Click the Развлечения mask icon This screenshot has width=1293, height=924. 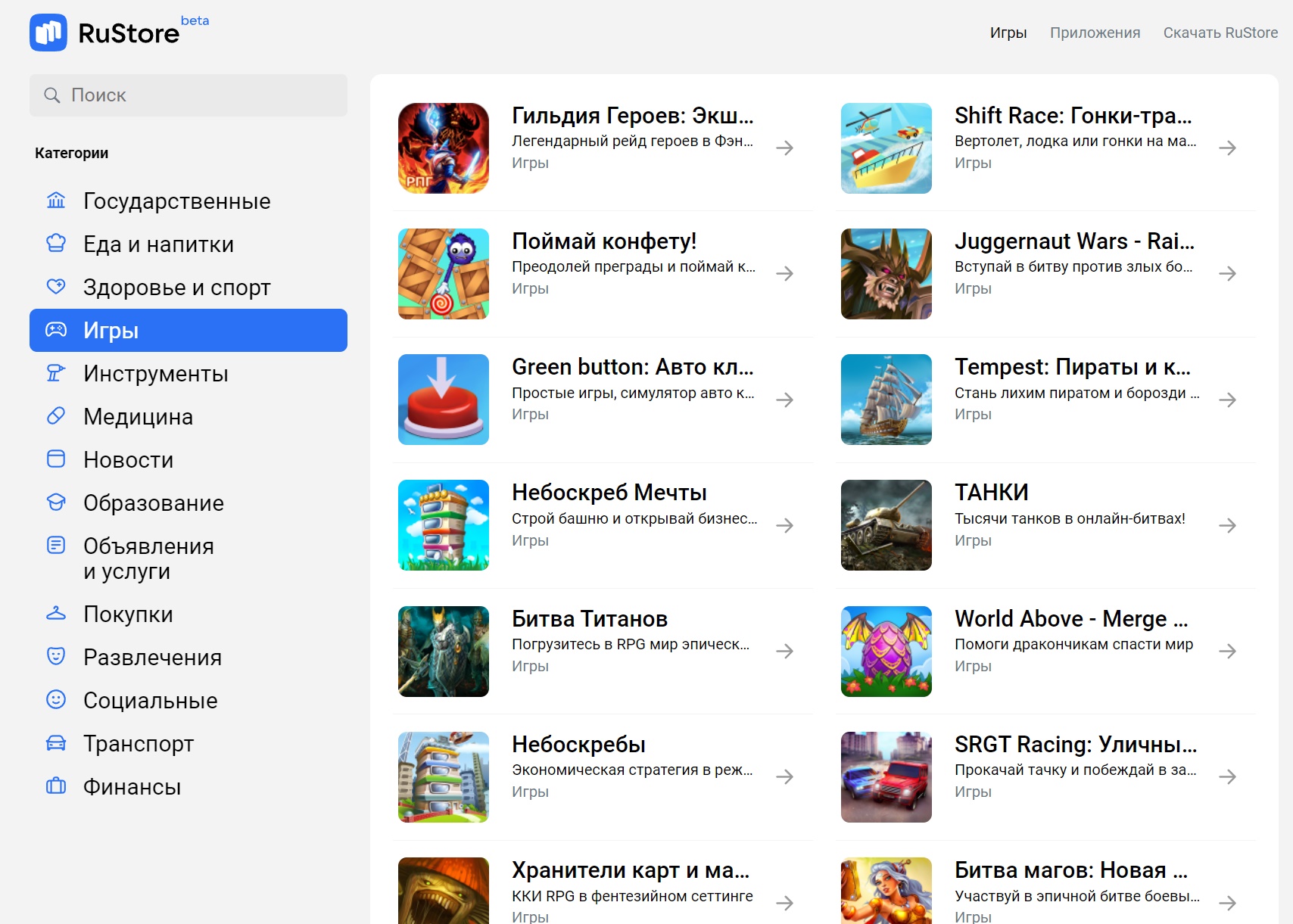point(56,657)
